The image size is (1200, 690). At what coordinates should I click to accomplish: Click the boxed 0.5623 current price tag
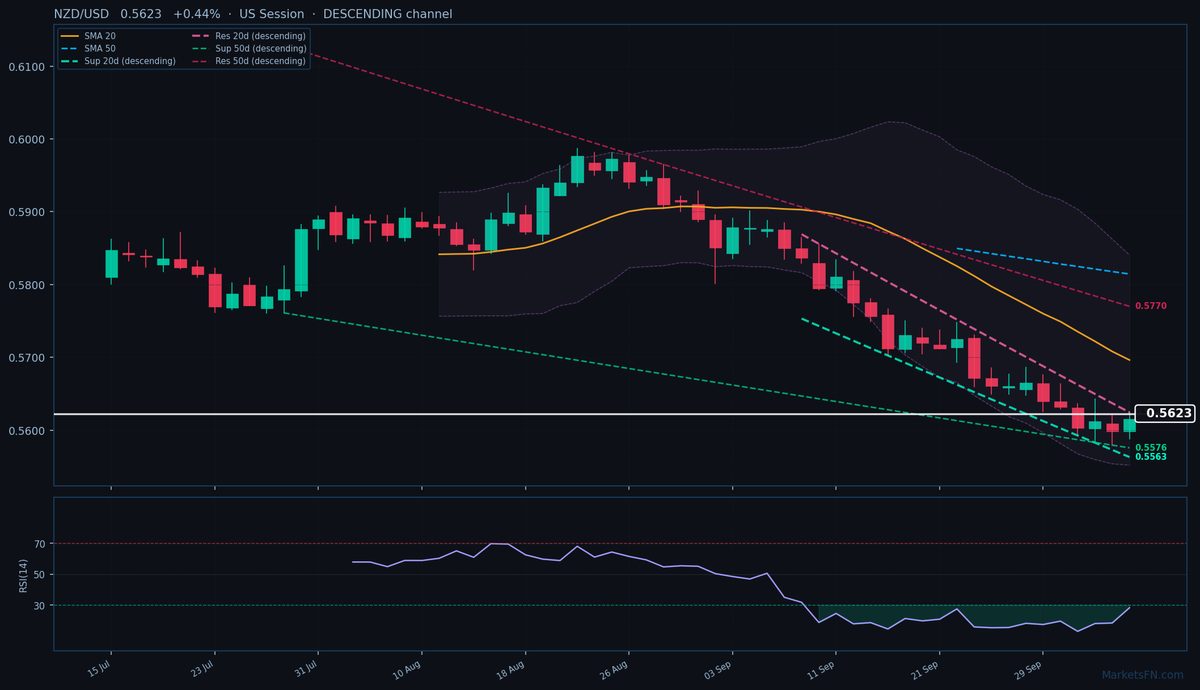1166,413
